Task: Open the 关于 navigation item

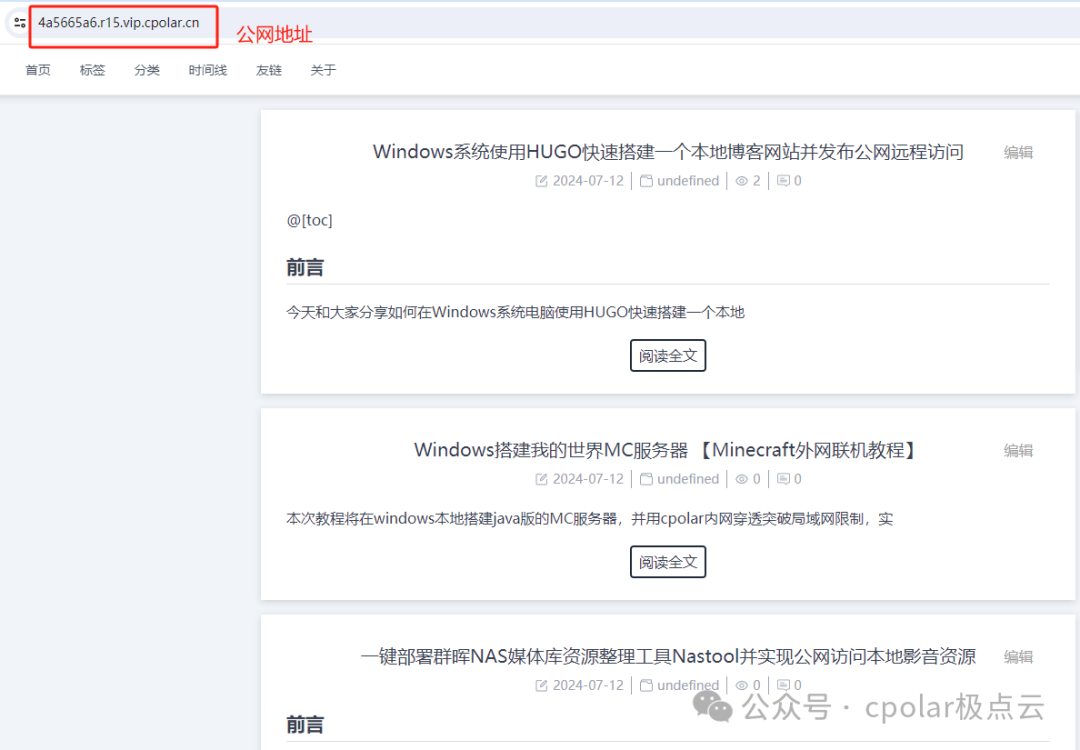Action: click(x=323, y=70)
